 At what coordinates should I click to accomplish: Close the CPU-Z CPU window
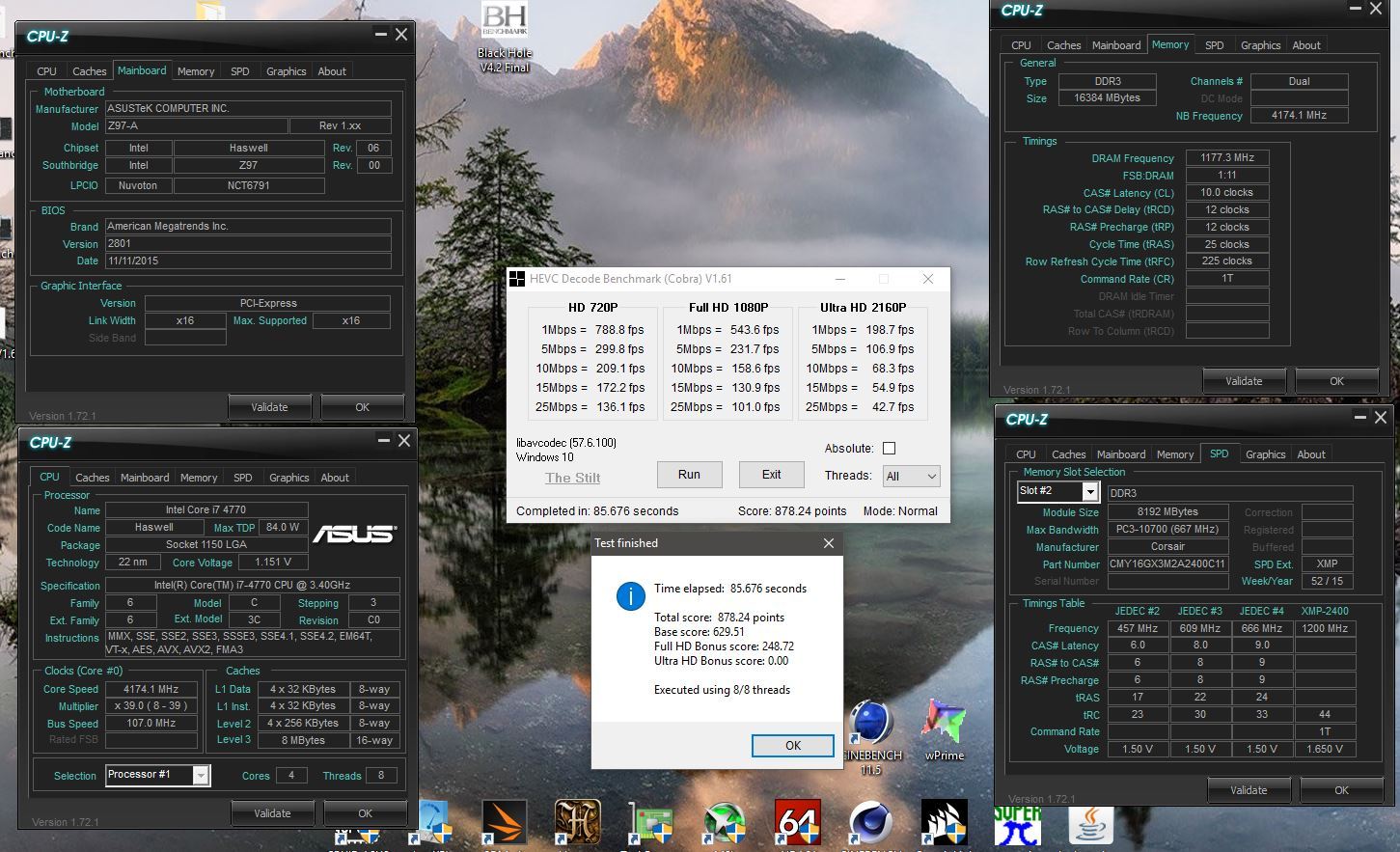(x=404, y=441)
